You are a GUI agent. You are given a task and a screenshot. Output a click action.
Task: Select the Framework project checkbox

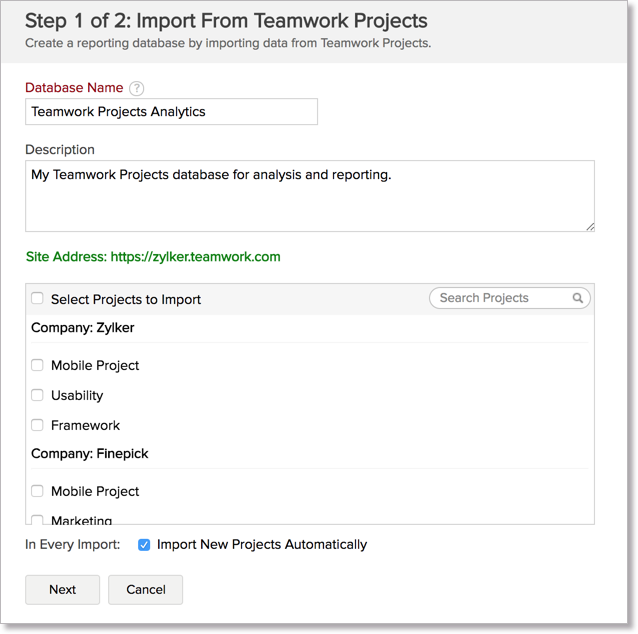coord(37,425)
